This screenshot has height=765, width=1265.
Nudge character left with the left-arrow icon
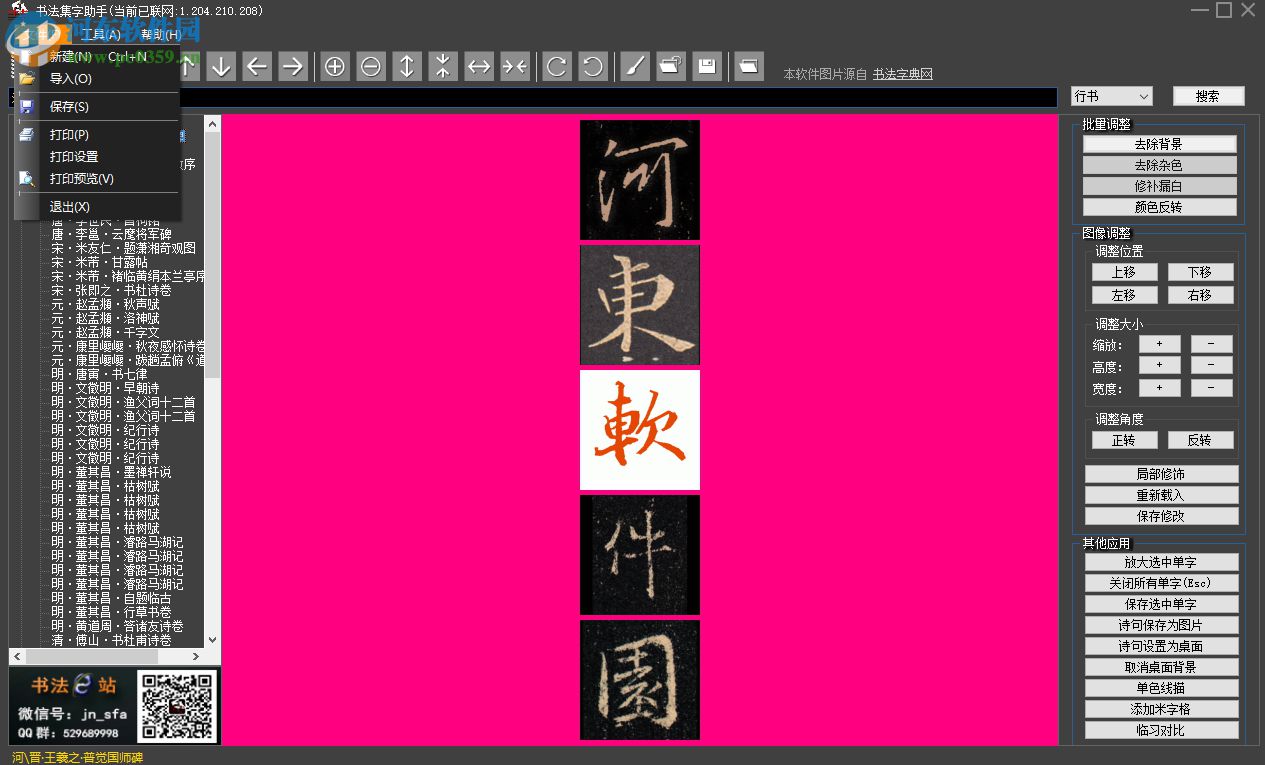click(x=257, y=66)
